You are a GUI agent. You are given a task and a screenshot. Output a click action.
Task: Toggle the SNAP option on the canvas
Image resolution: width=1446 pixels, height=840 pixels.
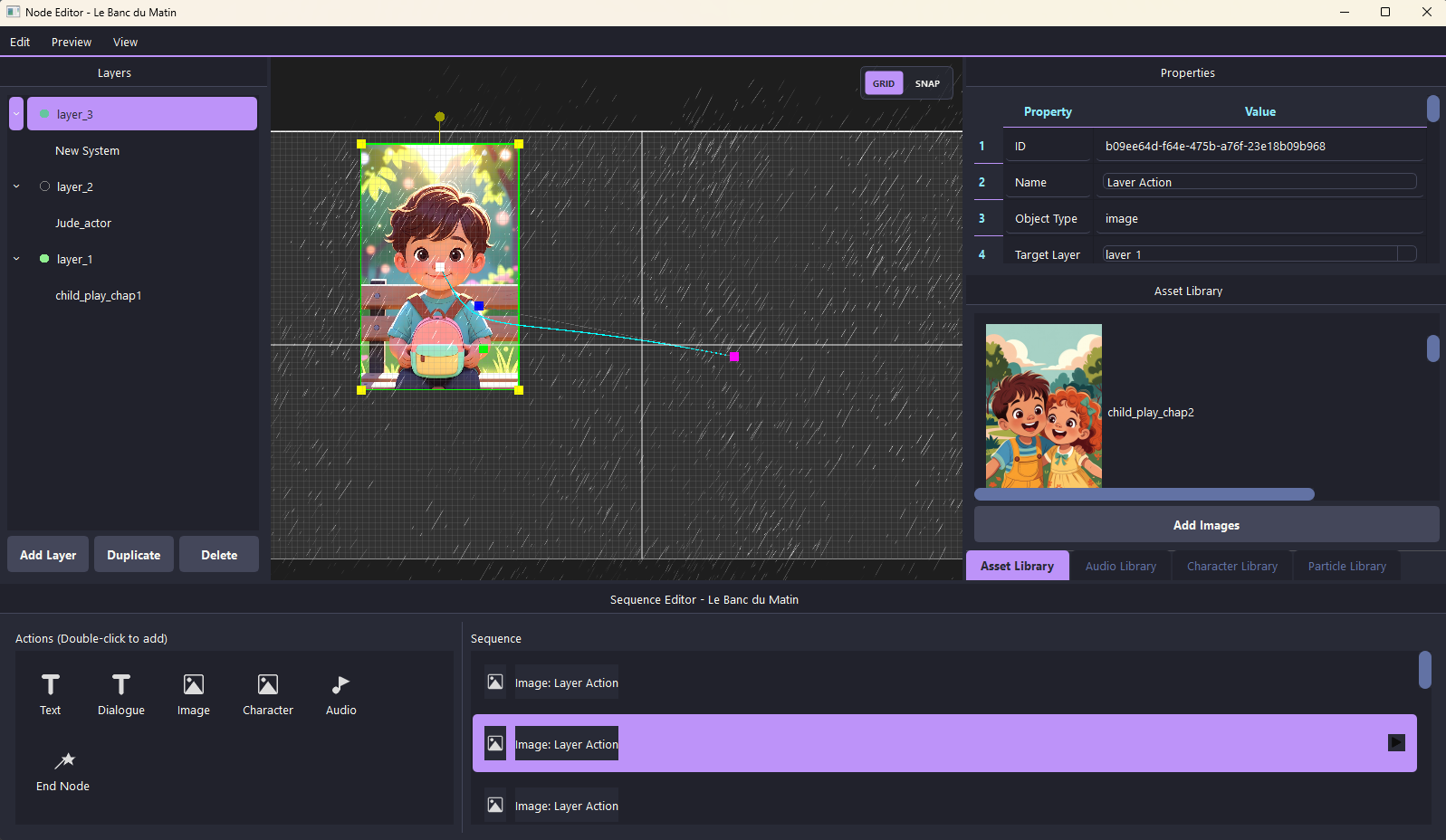pyautogui.click(x=927, y=83)
